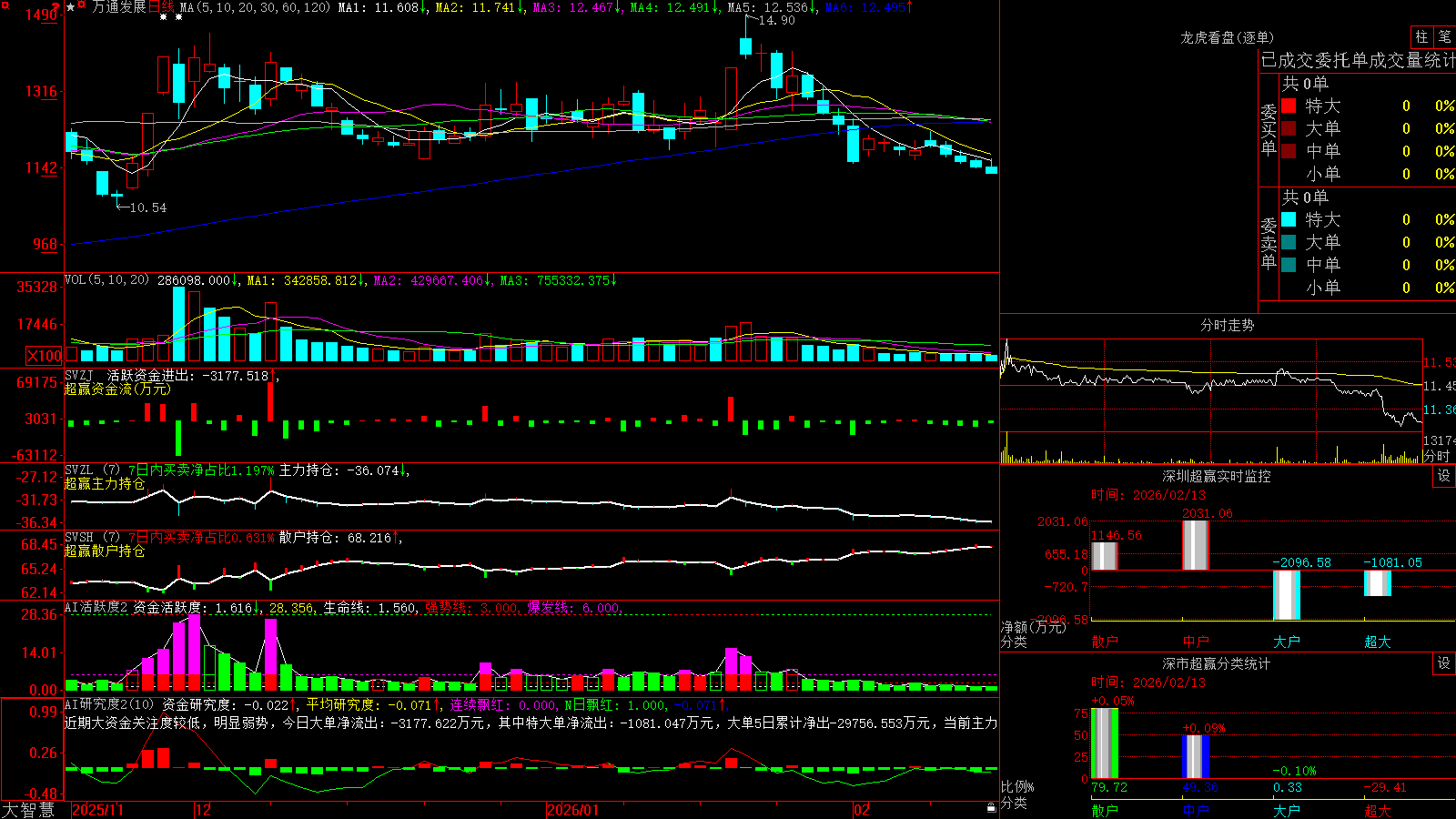Screen dimensions: 1456x819
Task: Click the 中户 bar labeled 2031.06
Action: point(1195,545)
